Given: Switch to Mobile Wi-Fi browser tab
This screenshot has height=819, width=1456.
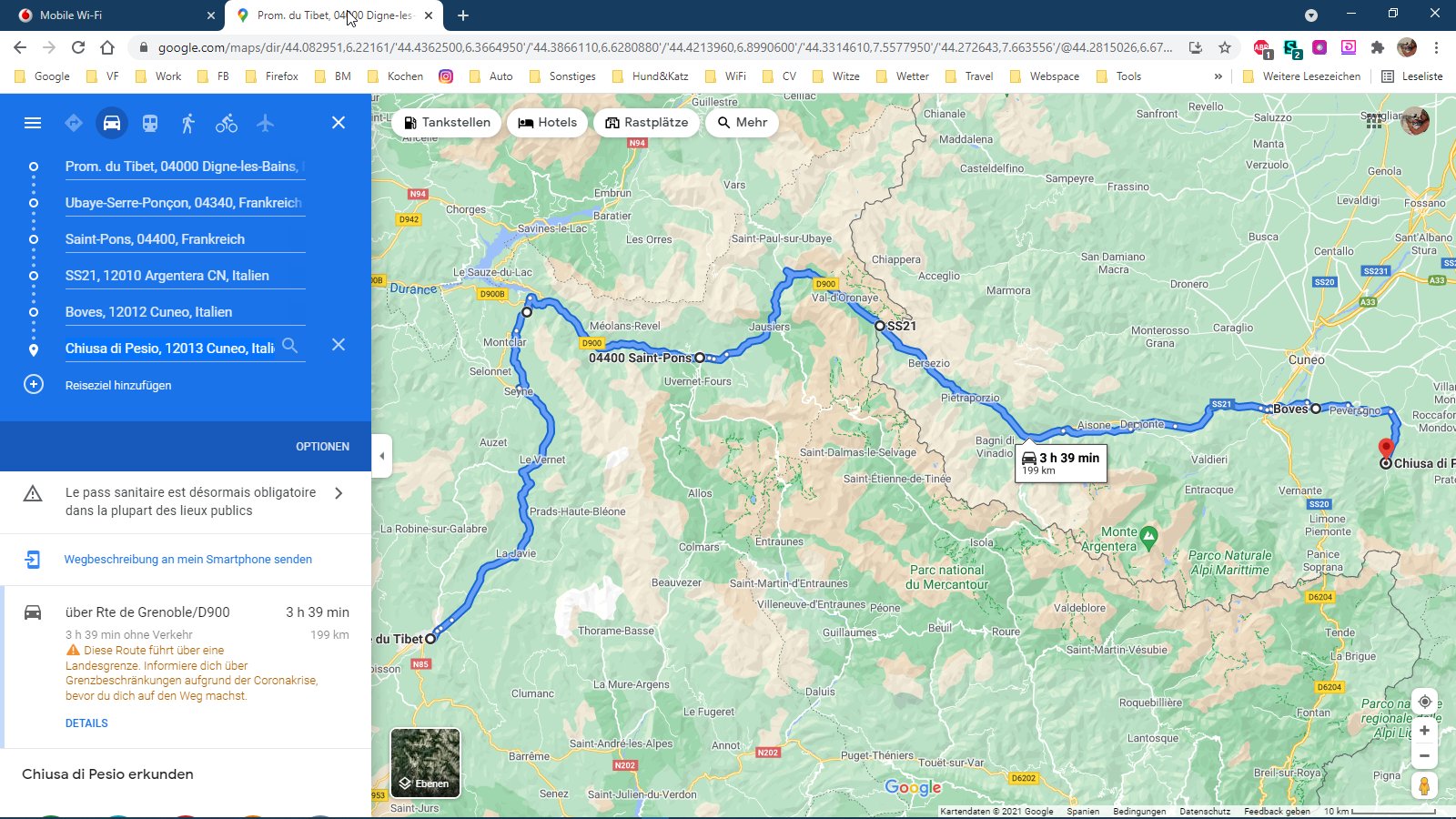Looking at the screenshot, I should click(109, 15).
